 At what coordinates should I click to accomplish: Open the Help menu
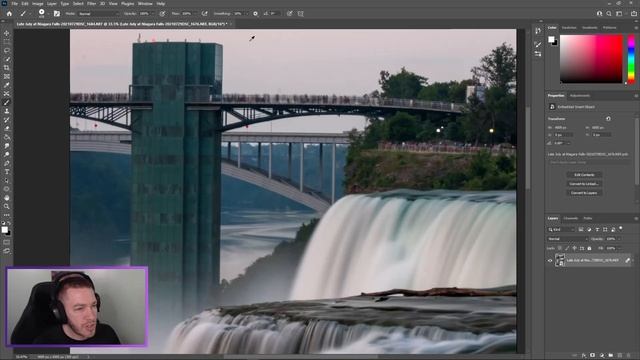[x=161, y=4]
